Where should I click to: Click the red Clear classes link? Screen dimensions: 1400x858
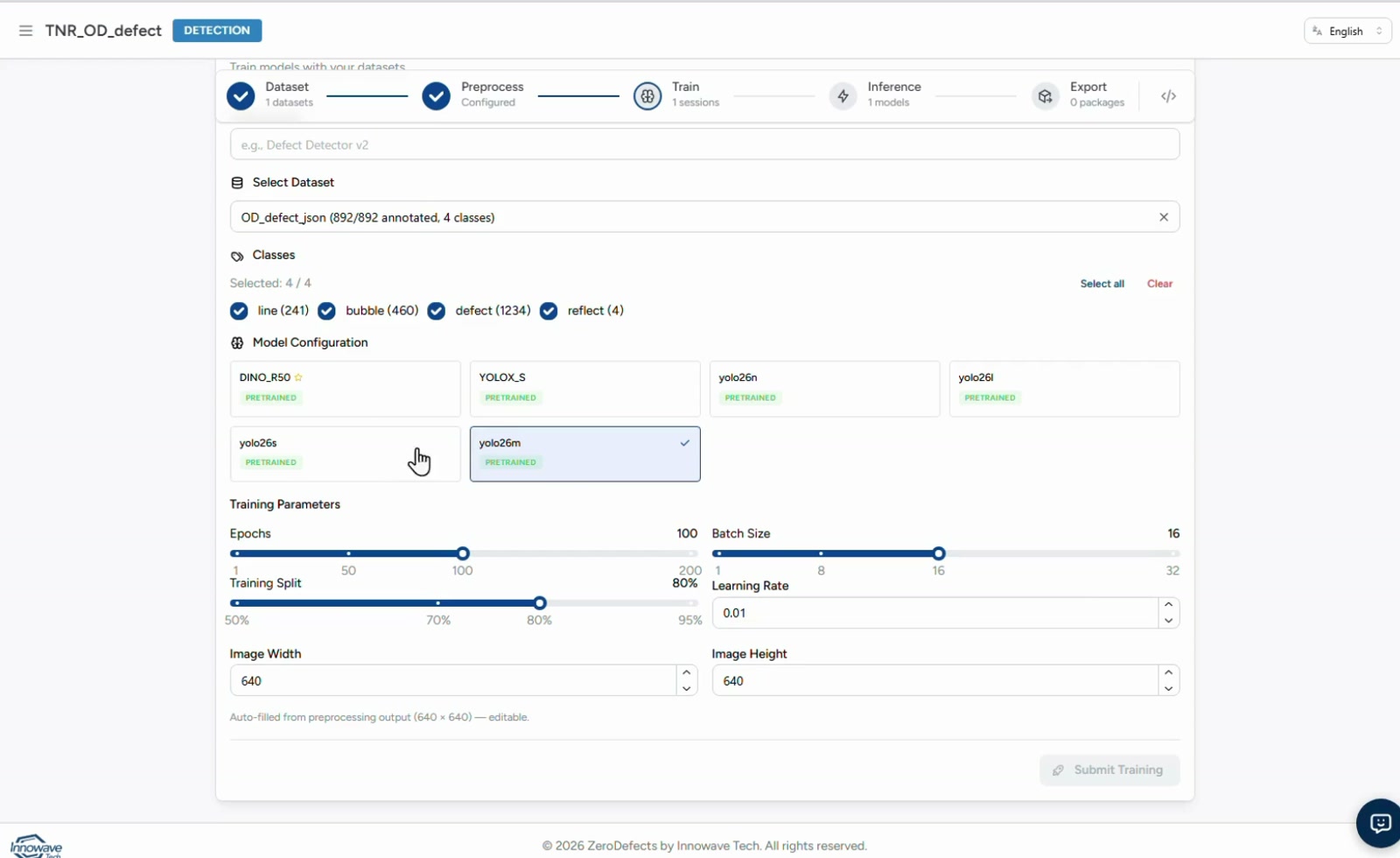click(1159, 284)
